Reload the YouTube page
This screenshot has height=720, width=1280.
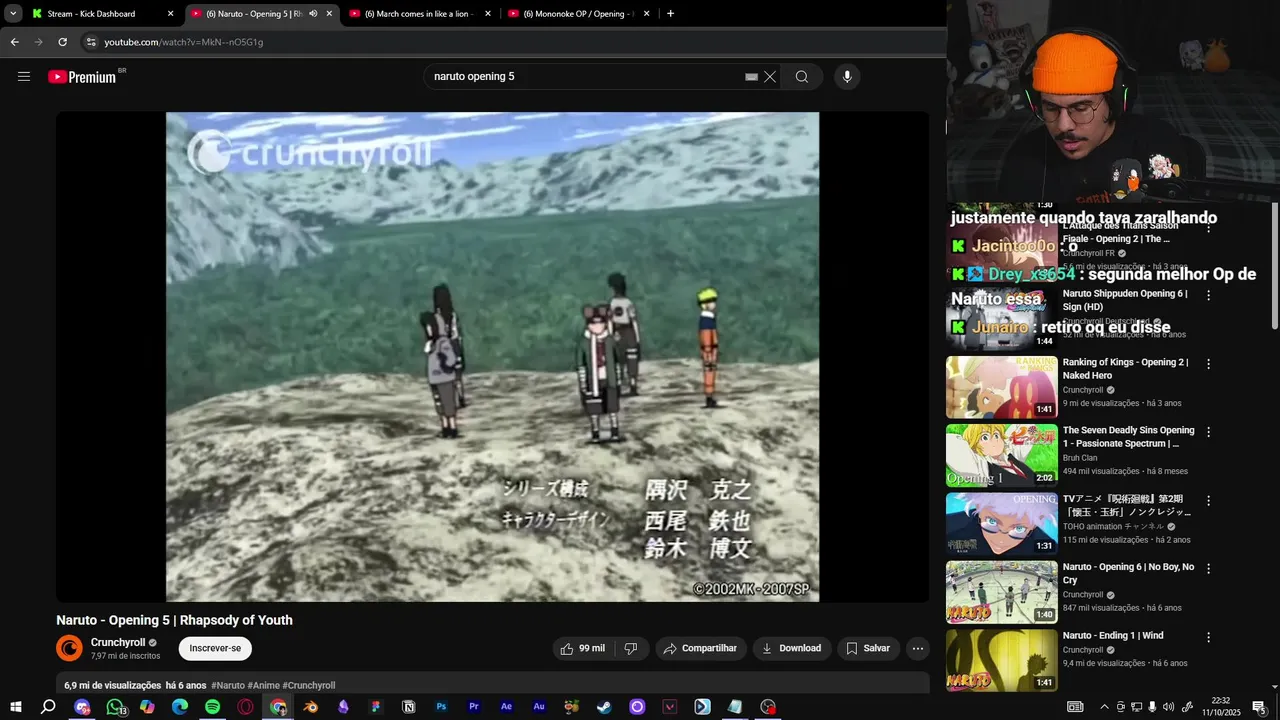pyautogui.click(x=62, y=42)
